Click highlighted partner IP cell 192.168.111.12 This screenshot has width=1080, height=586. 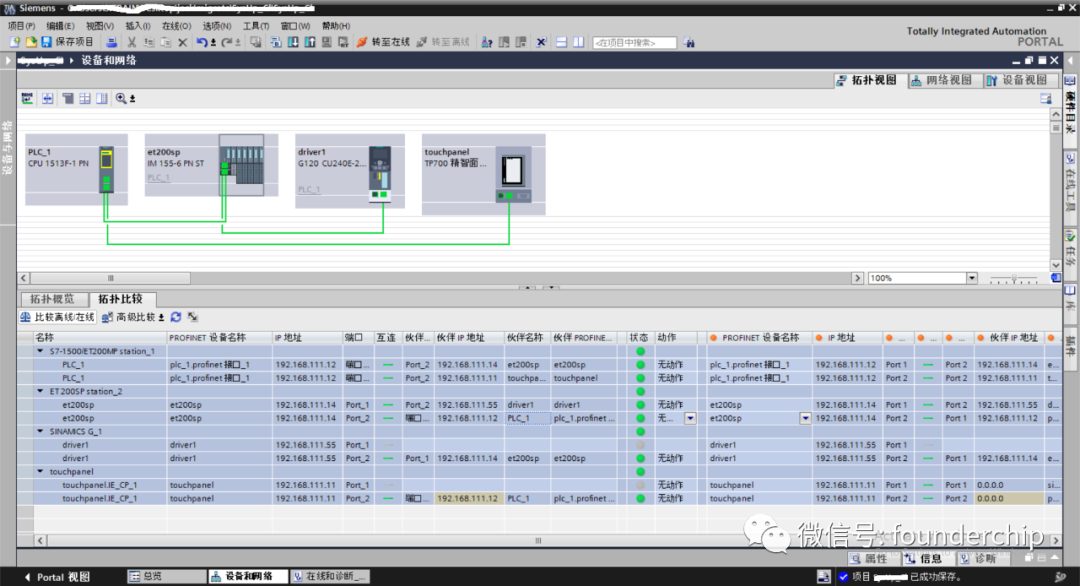[468, 499]
